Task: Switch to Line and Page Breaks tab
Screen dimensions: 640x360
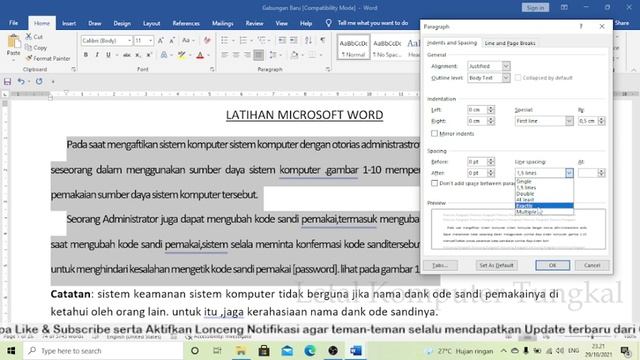Action: (510, 43)
